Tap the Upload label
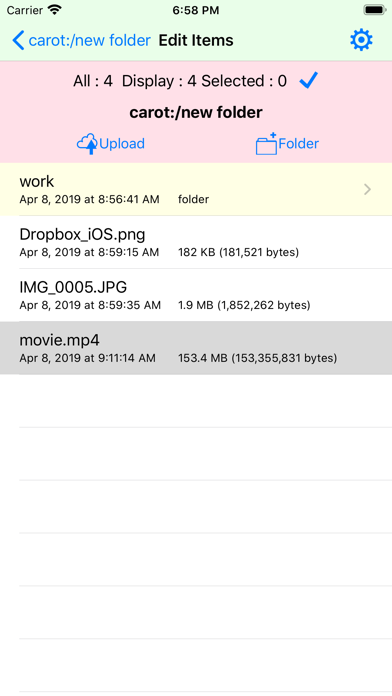Viewport: 392px width, 696px height. point(122,143)
